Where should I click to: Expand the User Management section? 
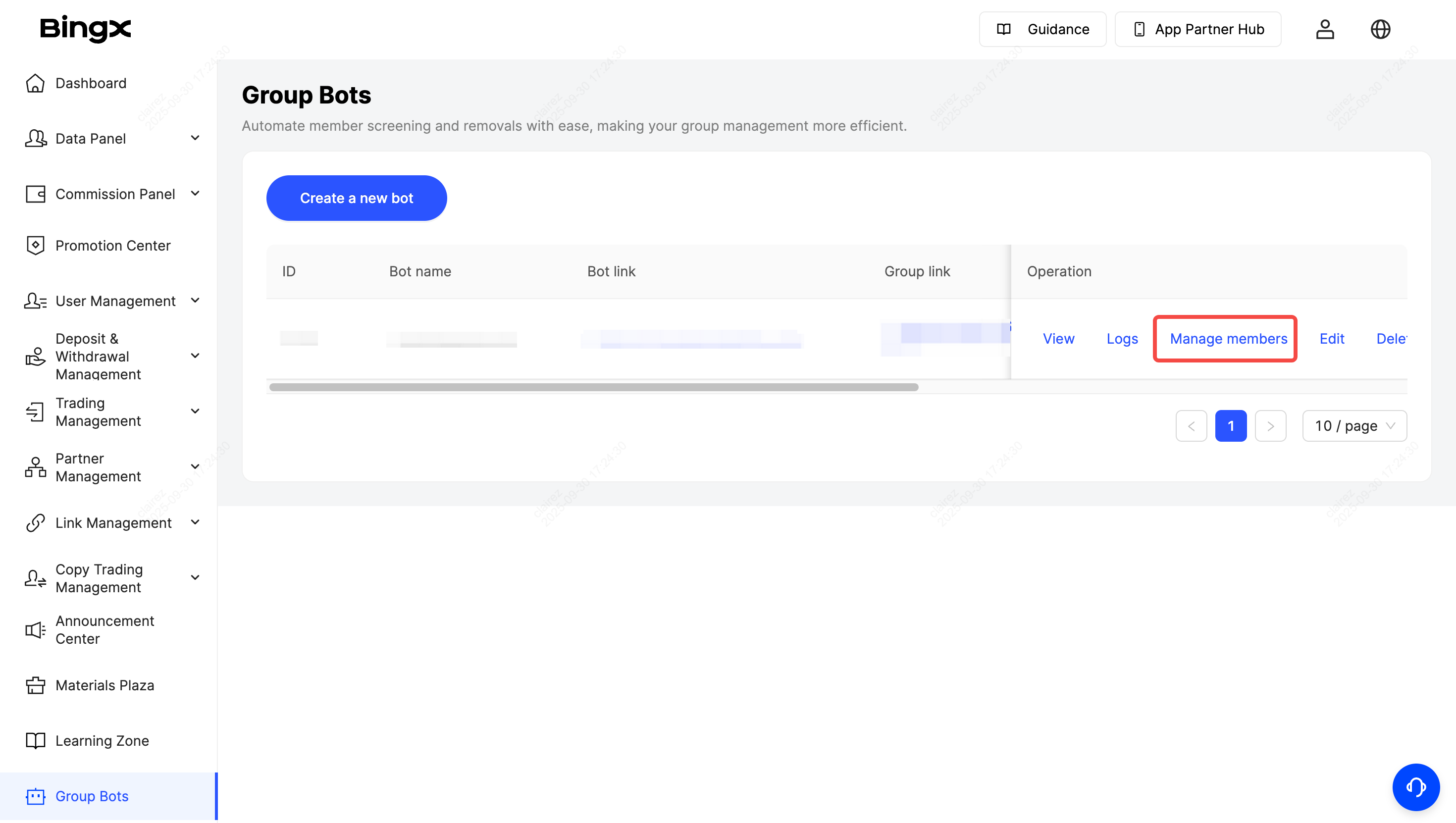tap(195, 301)
